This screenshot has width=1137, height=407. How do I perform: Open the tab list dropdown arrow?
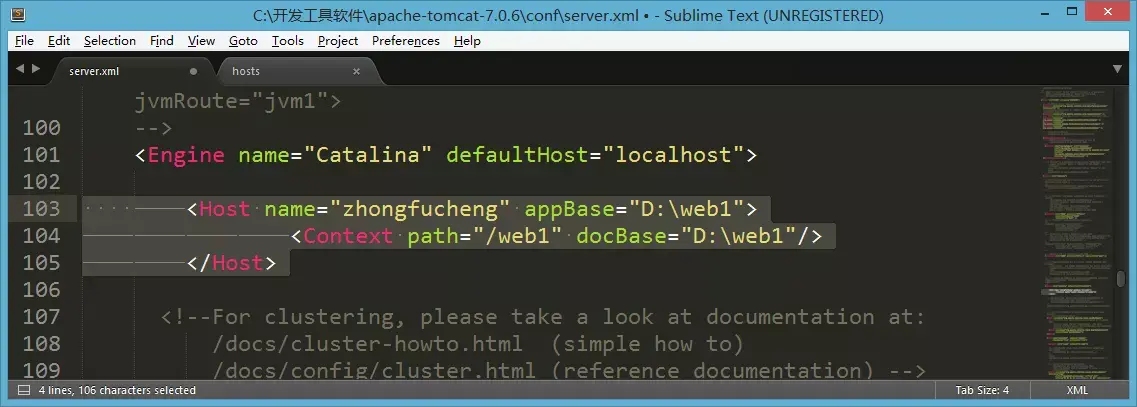[1117, 69]
